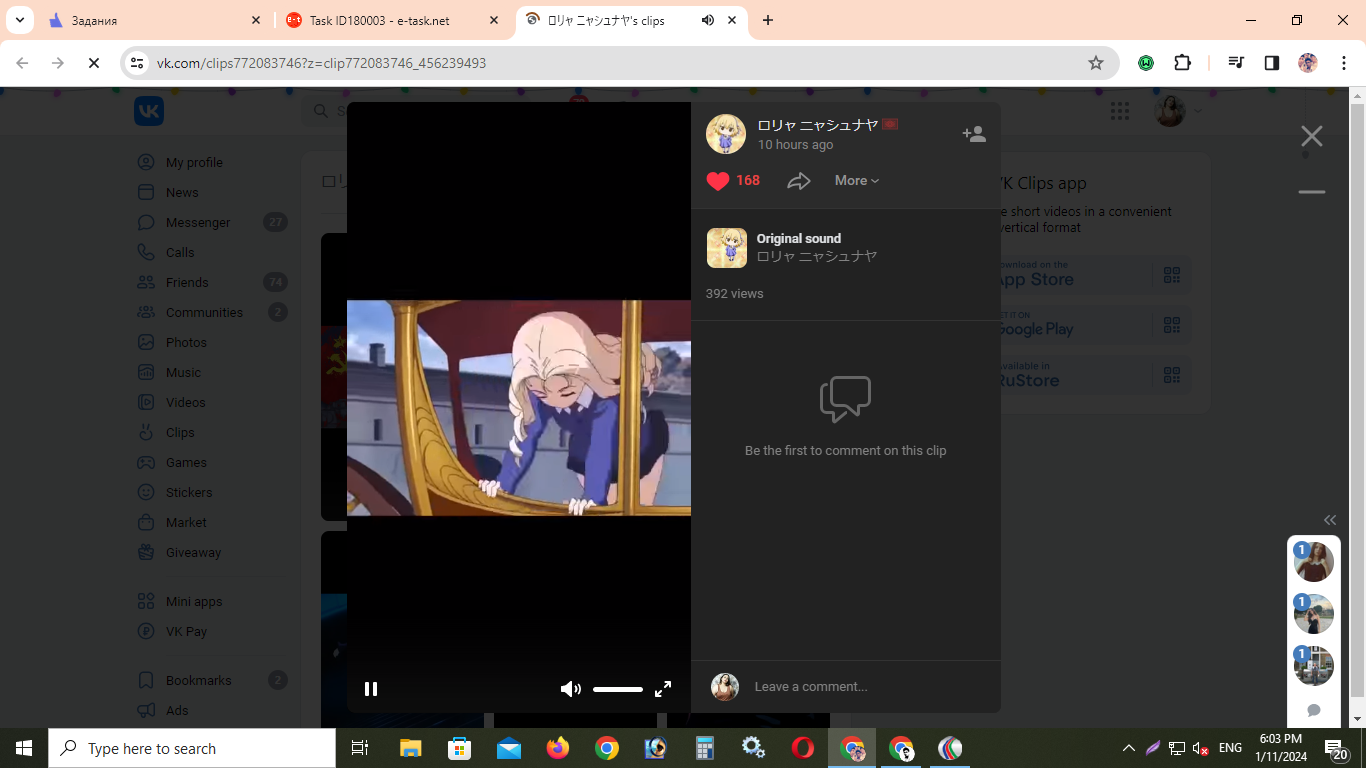Open the Chrome media control icon
The width and height of the screenshot is (1366, 768).
click(1236, 63)
